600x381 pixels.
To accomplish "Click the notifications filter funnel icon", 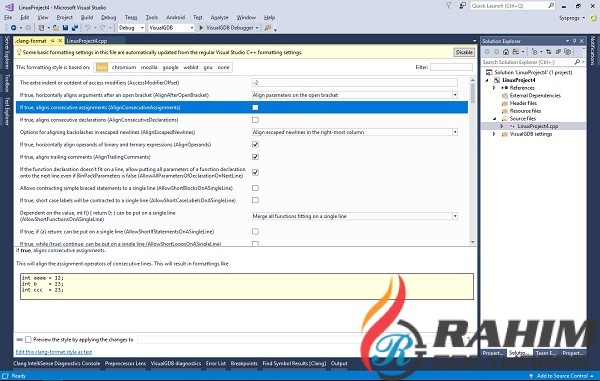I will (449, 5).
